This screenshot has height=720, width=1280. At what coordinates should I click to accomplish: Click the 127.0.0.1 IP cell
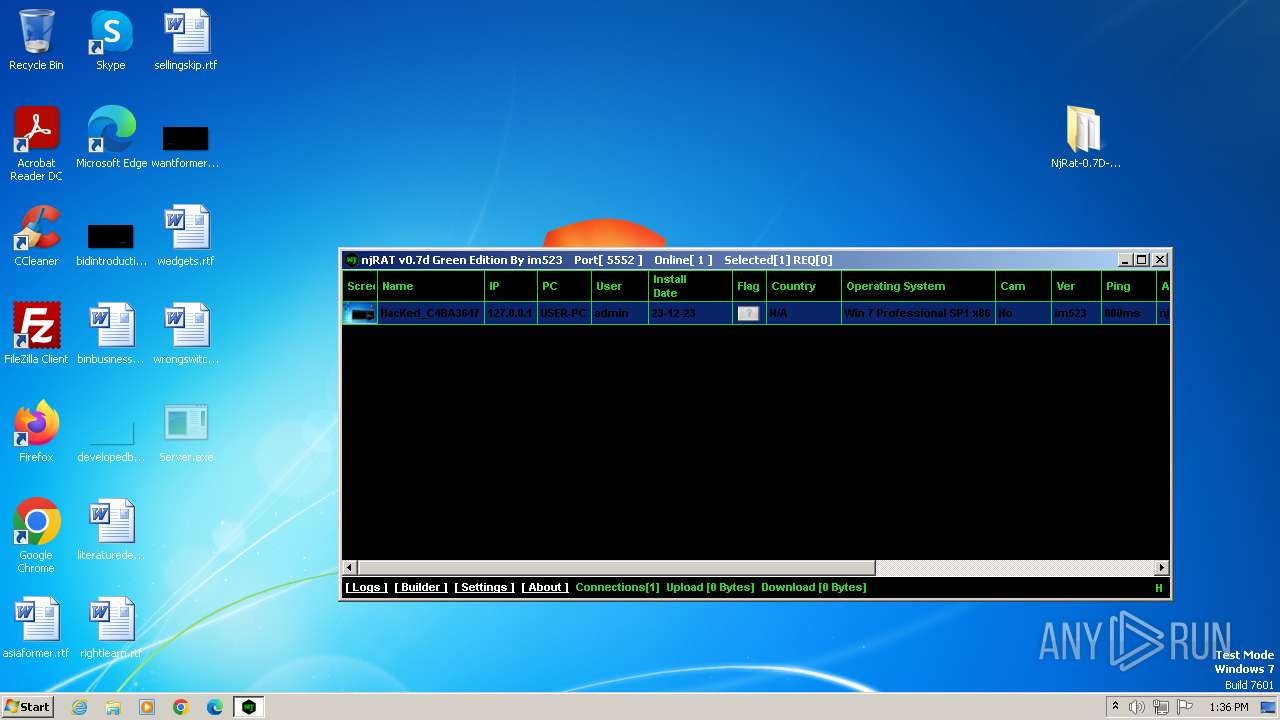511,313
